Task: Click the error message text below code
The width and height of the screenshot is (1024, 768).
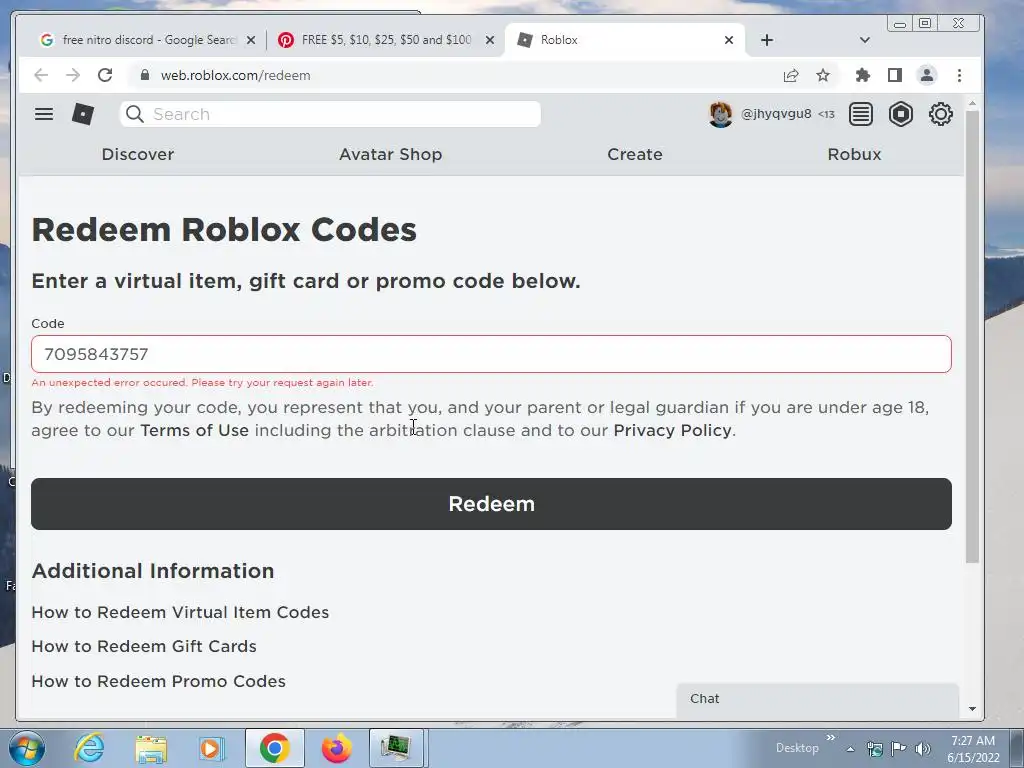Action: (x=202, y=383)
